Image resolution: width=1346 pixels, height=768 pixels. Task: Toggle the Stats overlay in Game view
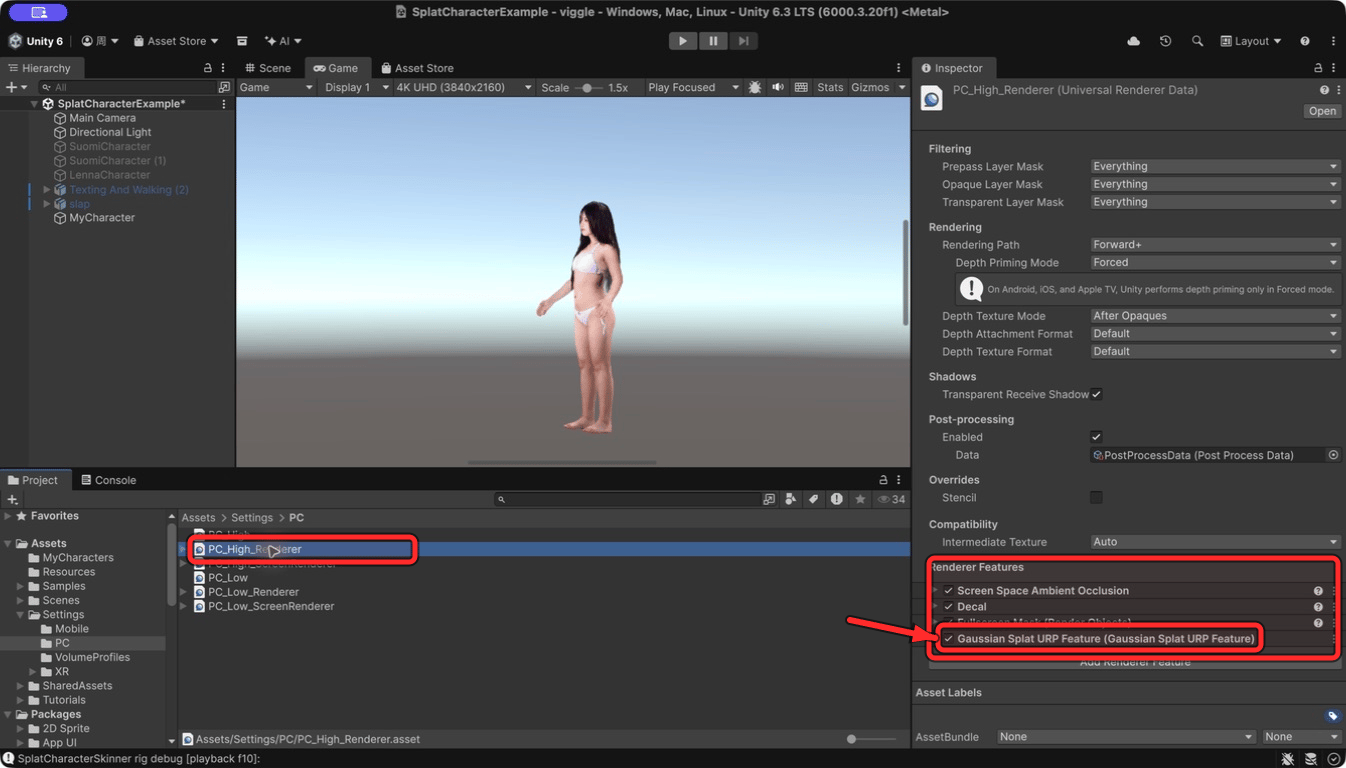(830, 88)
